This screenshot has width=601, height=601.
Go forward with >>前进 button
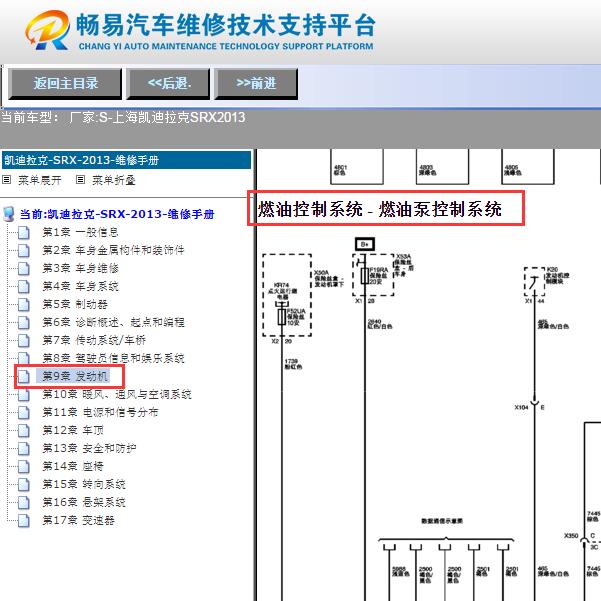[256, 84]
